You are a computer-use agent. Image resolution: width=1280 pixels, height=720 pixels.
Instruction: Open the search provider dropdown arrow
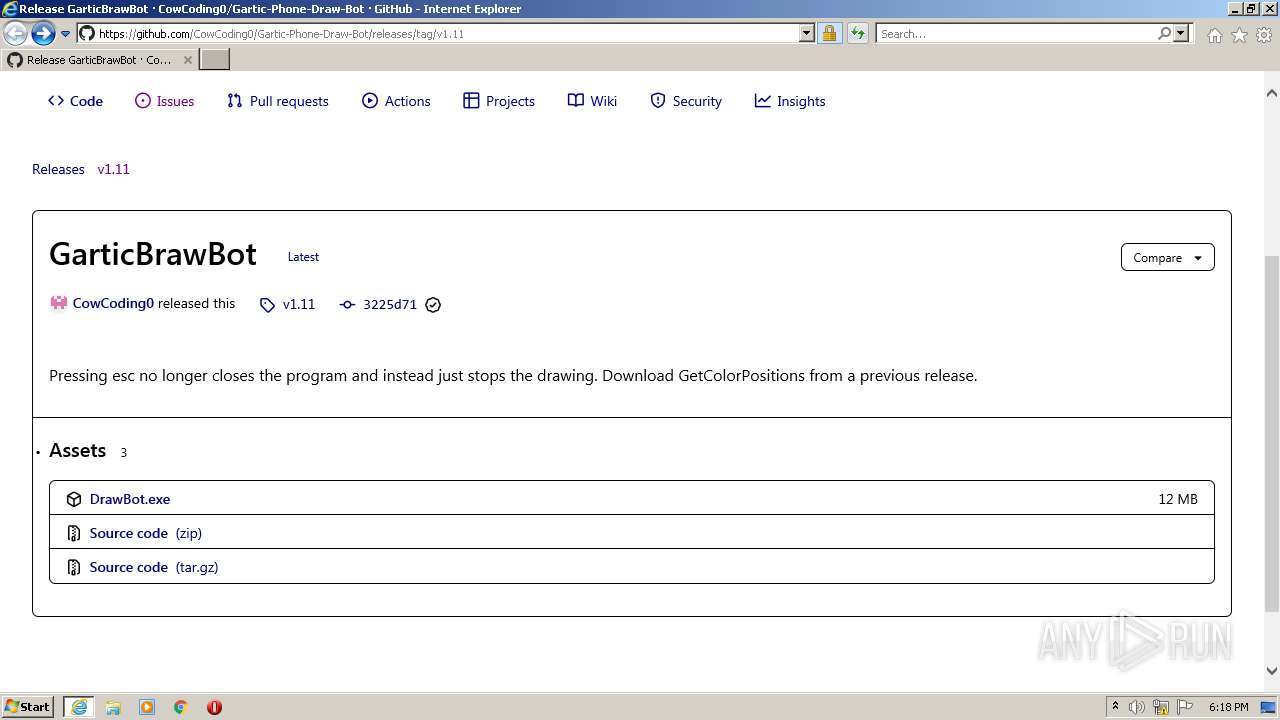[1181, 33]
